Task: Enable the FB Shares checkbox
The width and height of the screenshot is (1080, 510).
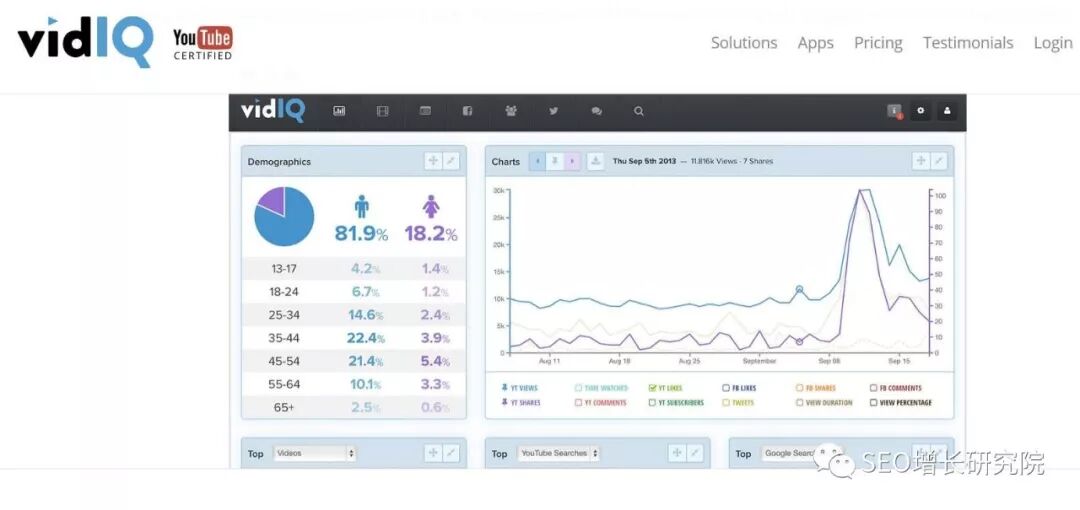Action: (800, 388)
